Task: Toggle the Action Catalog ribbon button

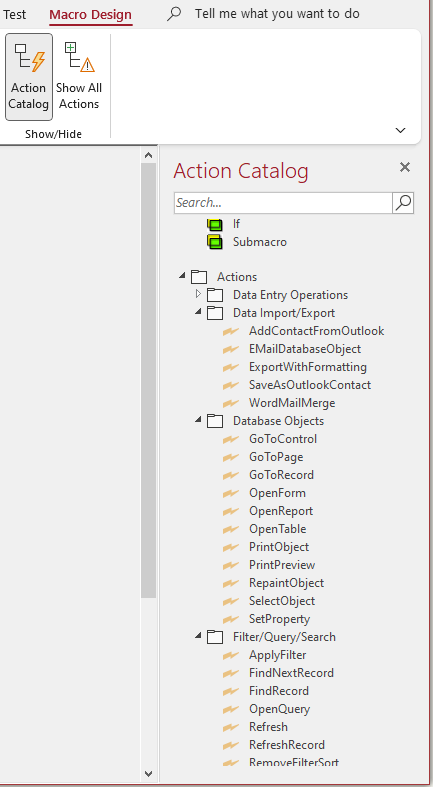Action: point(29,77)
